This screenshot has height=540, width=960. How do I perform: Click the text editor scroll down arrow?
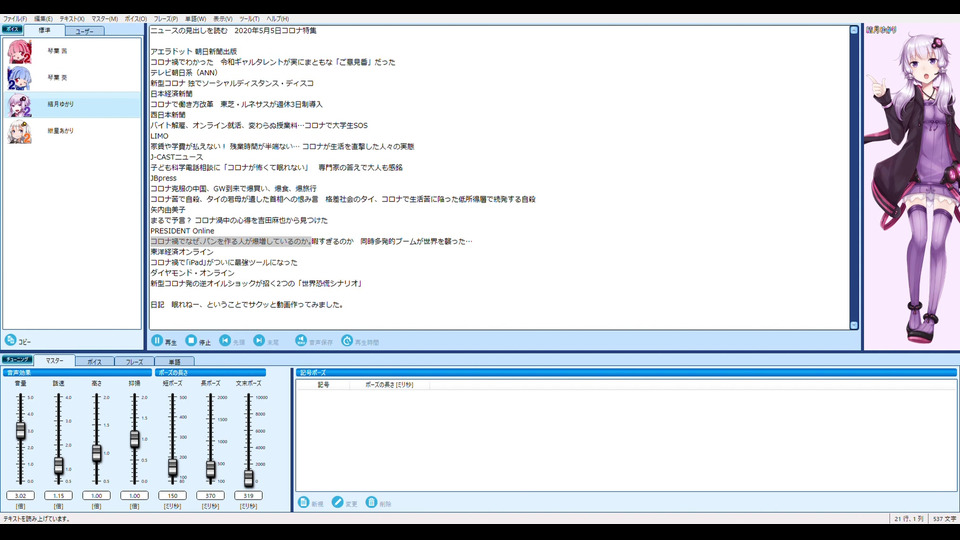[x=854, y=326]
